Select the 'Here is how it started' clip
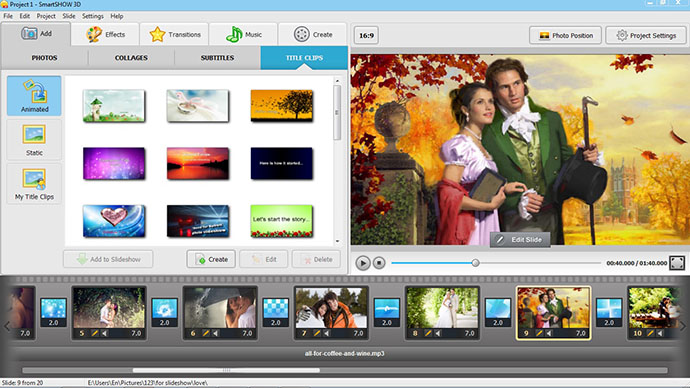 282,164
